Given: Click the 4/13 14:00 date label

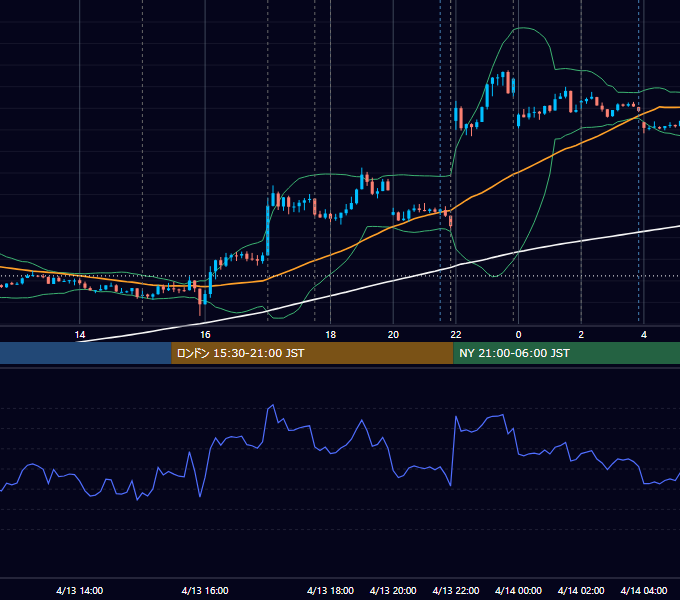Looking at the screenshot, I should point(80,590).
